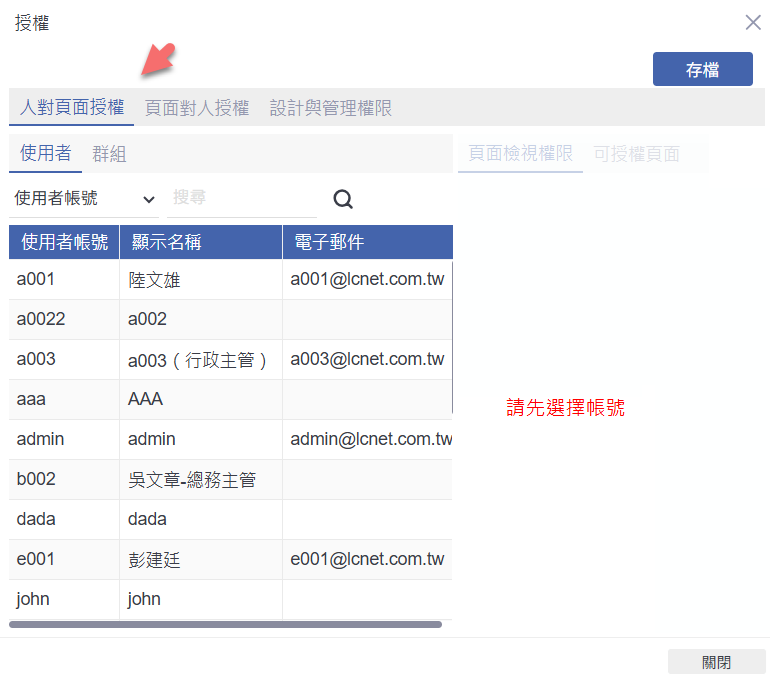Image resolution: width=770 pixels, height=677 pixels.
Task: Open the 使用者帳號 search field dropdown
Action: pyautogui.click(x=84, y=199)
